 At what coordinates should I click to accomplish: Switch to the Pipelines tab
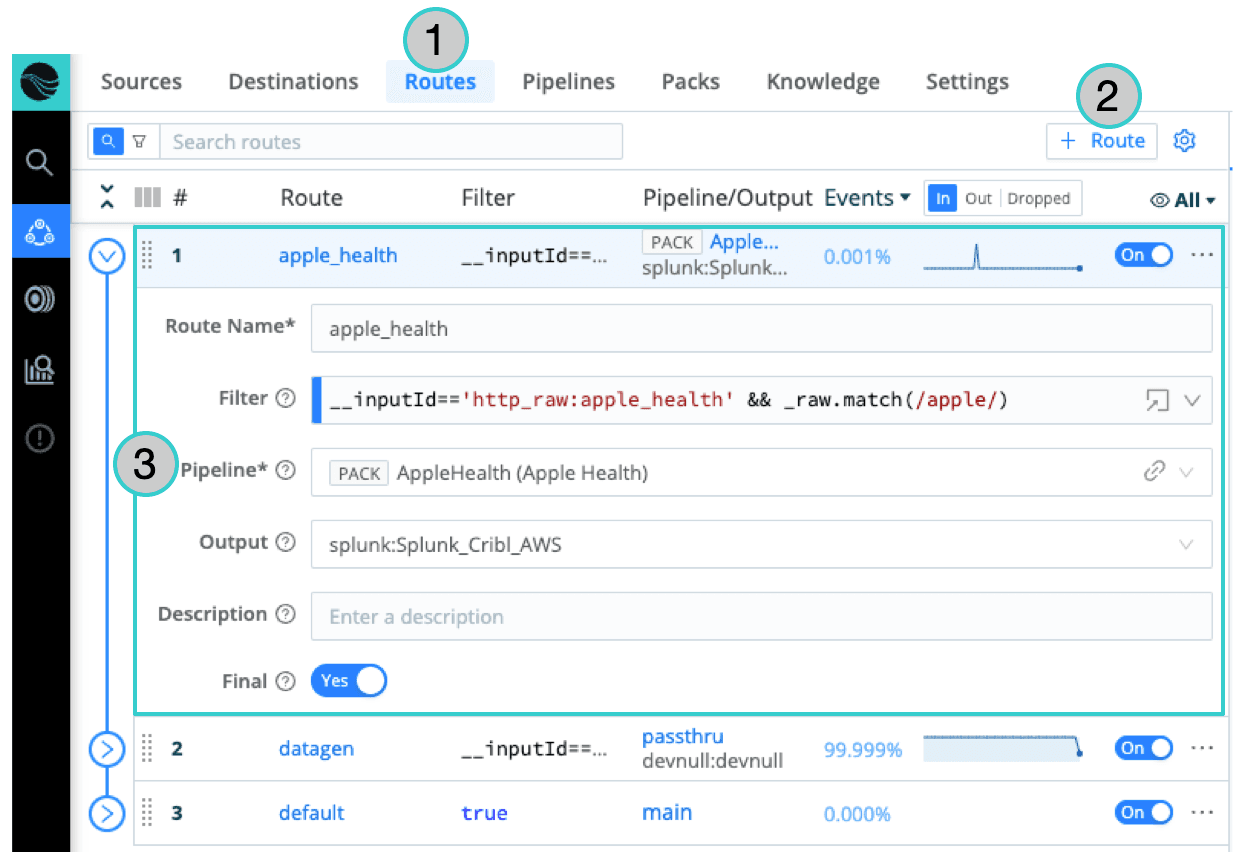[x=568, y=82]
